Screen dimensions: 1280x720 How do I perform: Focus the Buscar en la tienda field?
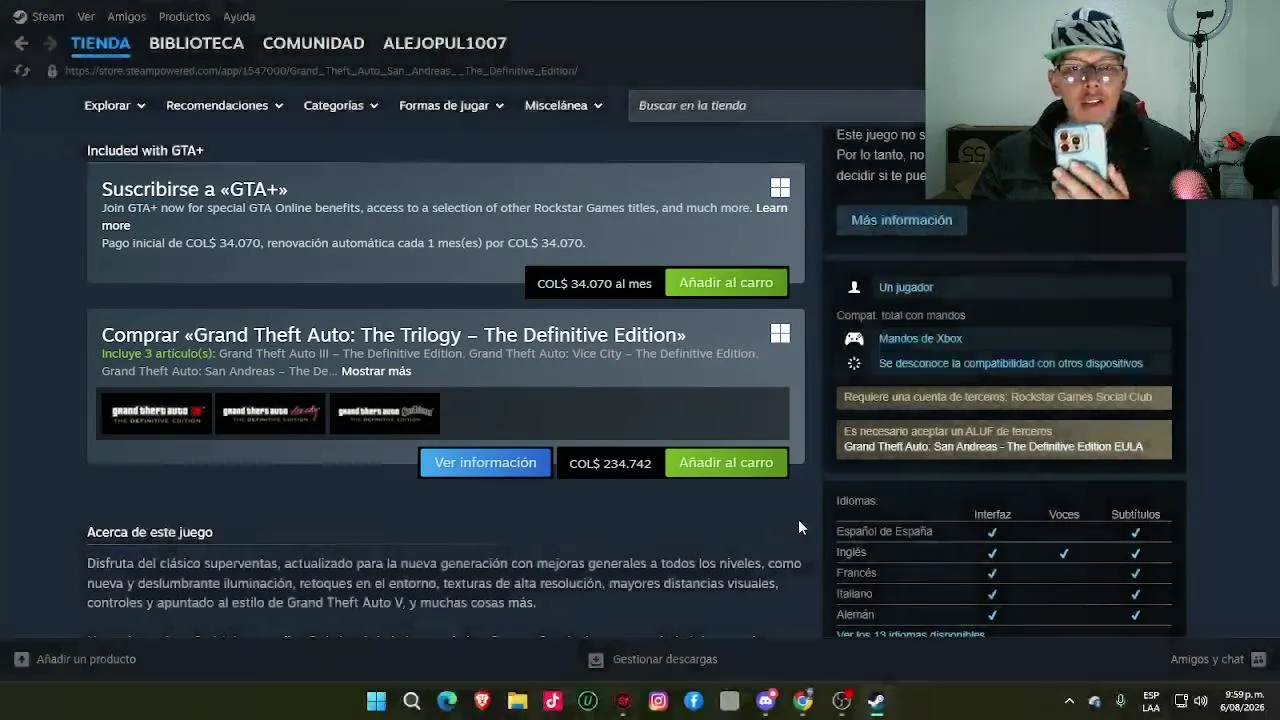click(x=778, y=105)
